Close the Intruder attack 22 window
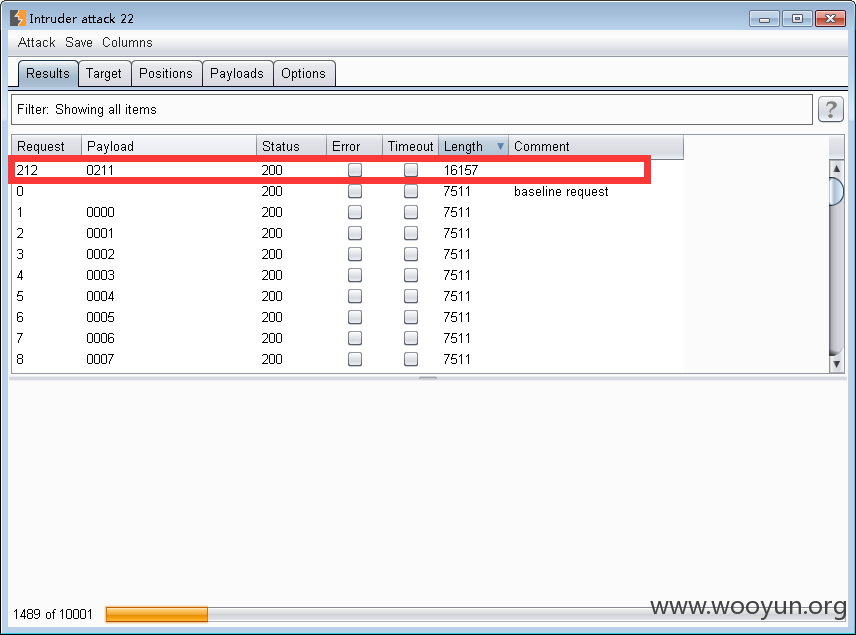The width and height of the screenshot is (856, 635). 830,19
